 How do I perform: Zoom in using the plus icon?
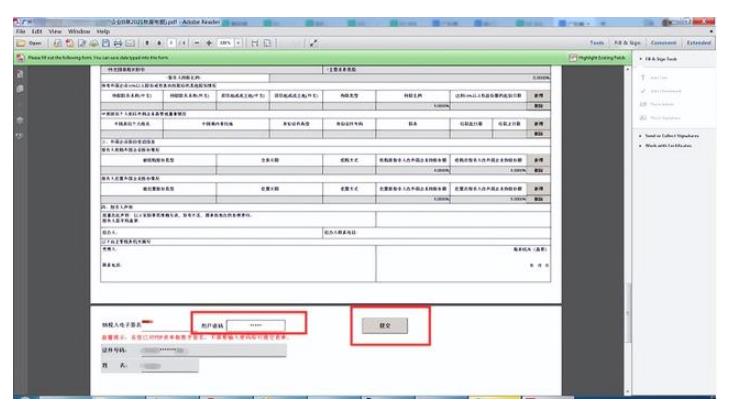(209, 43)
